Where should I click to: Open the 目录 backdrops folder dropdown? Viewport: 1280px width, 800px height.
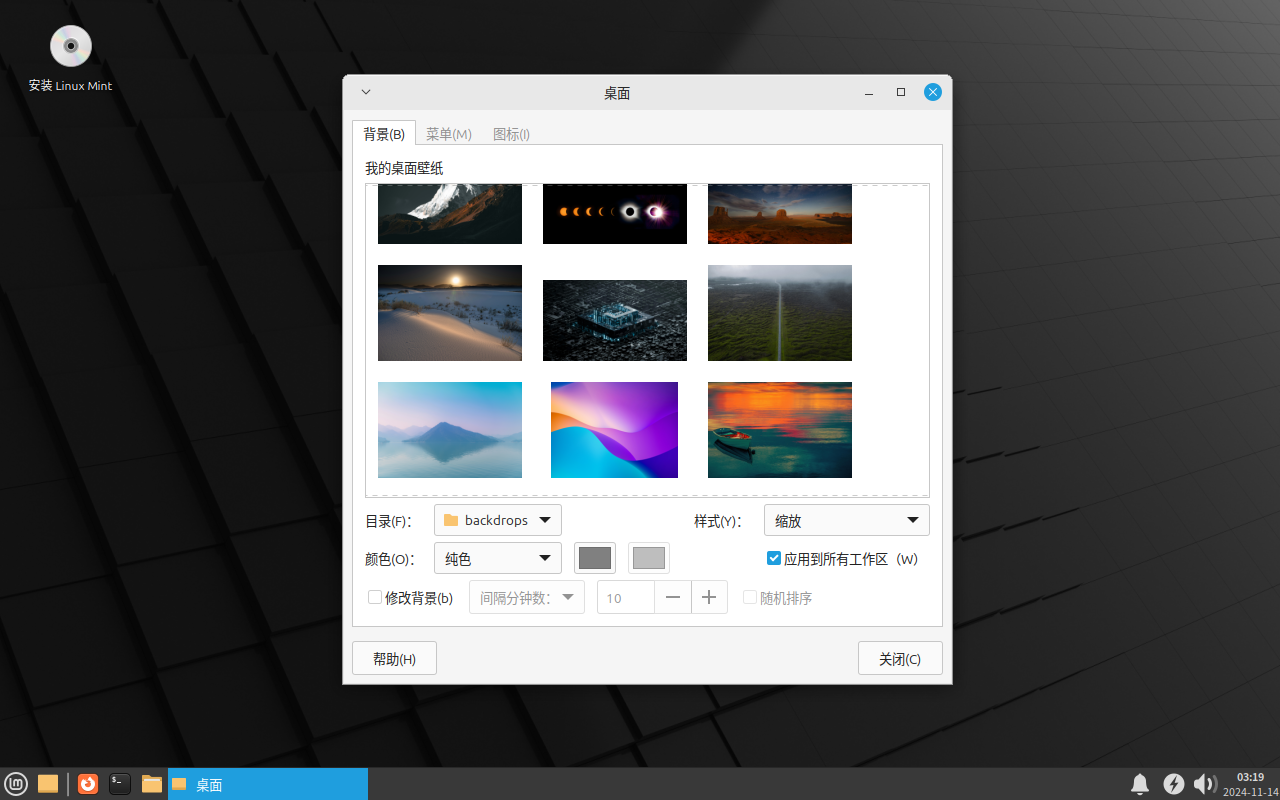click(x=498, y=520)
